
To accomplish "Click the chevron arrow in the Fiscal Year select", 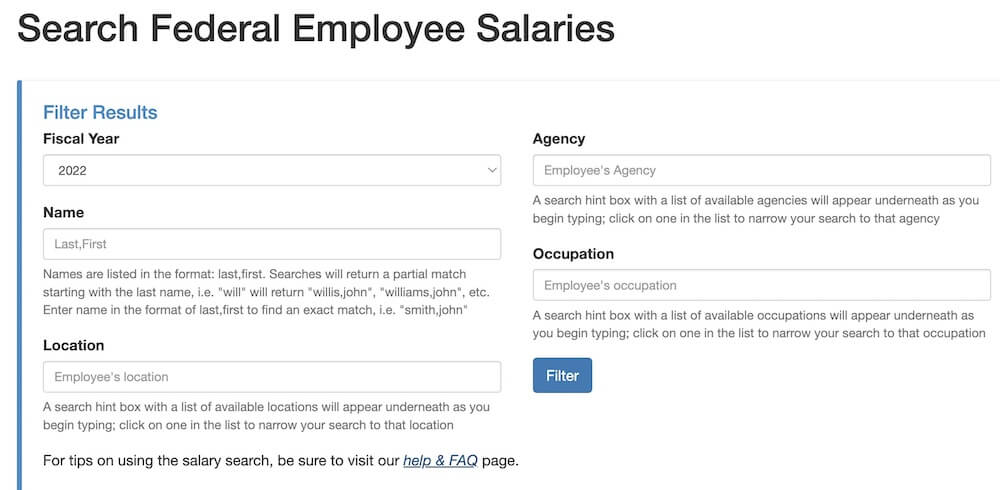I will click(492, 170).
